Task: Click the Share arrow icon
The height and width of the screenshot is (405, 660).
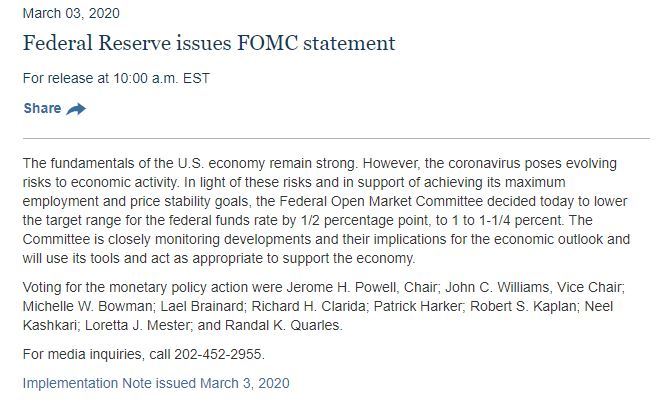Action: 76,109
